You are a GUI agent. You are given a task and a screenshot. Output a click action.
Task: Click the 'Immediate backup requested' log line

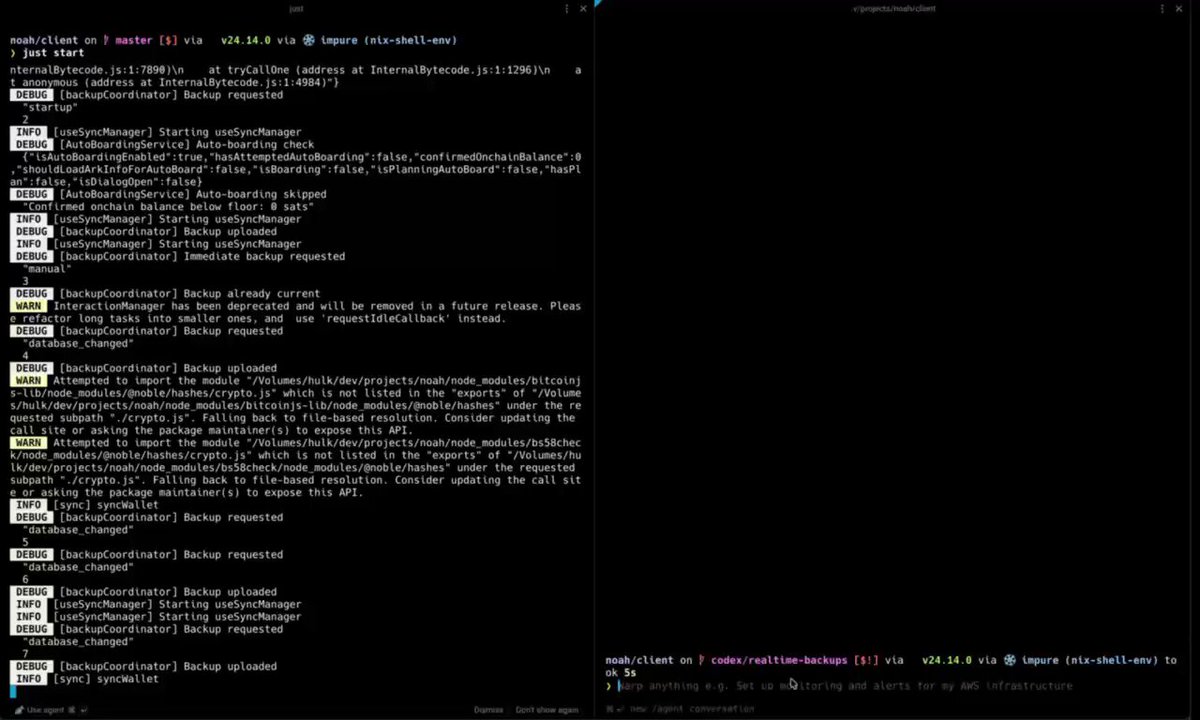point(177,256)
